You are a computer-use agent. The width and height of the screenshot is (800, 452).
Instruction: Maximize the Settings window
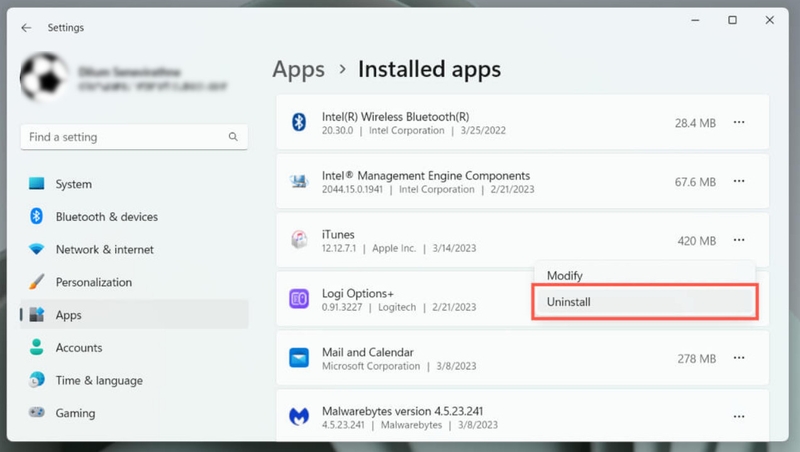point(732,20)
